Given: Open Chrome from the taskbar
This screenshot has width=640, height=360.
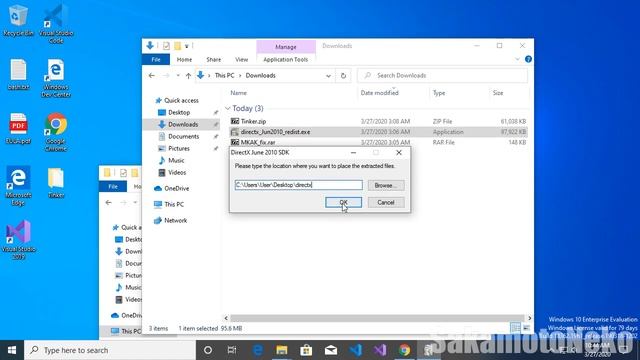Looking at the screenshot, I should click(x=404, y=350).
